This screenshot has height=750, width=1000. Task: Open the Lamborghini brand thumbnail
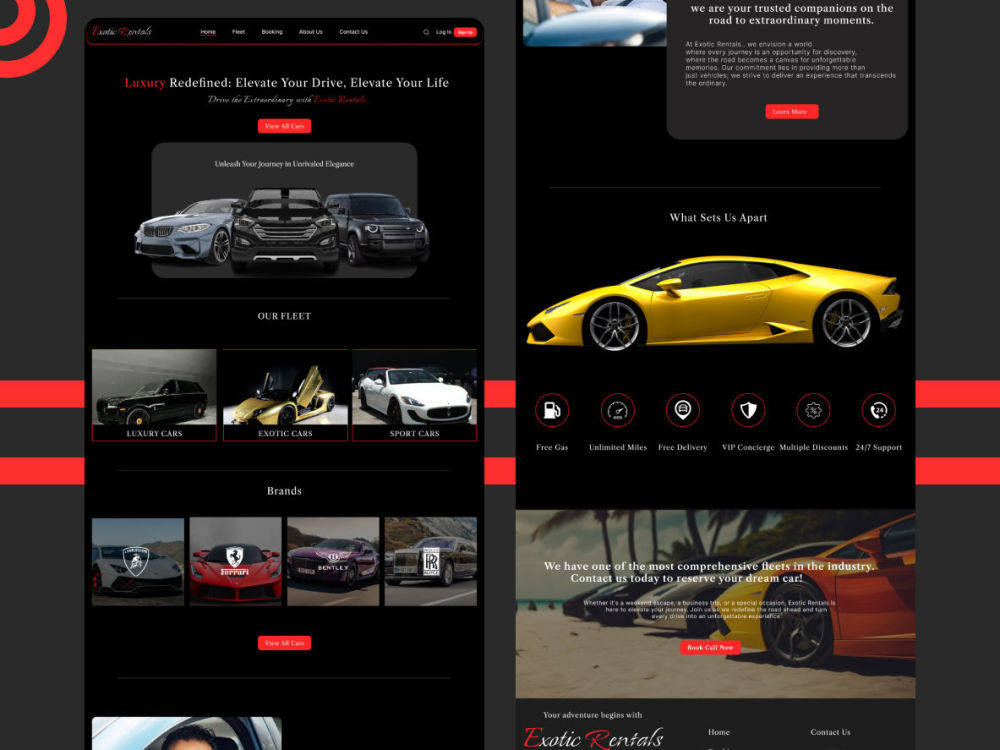(138, 561)
